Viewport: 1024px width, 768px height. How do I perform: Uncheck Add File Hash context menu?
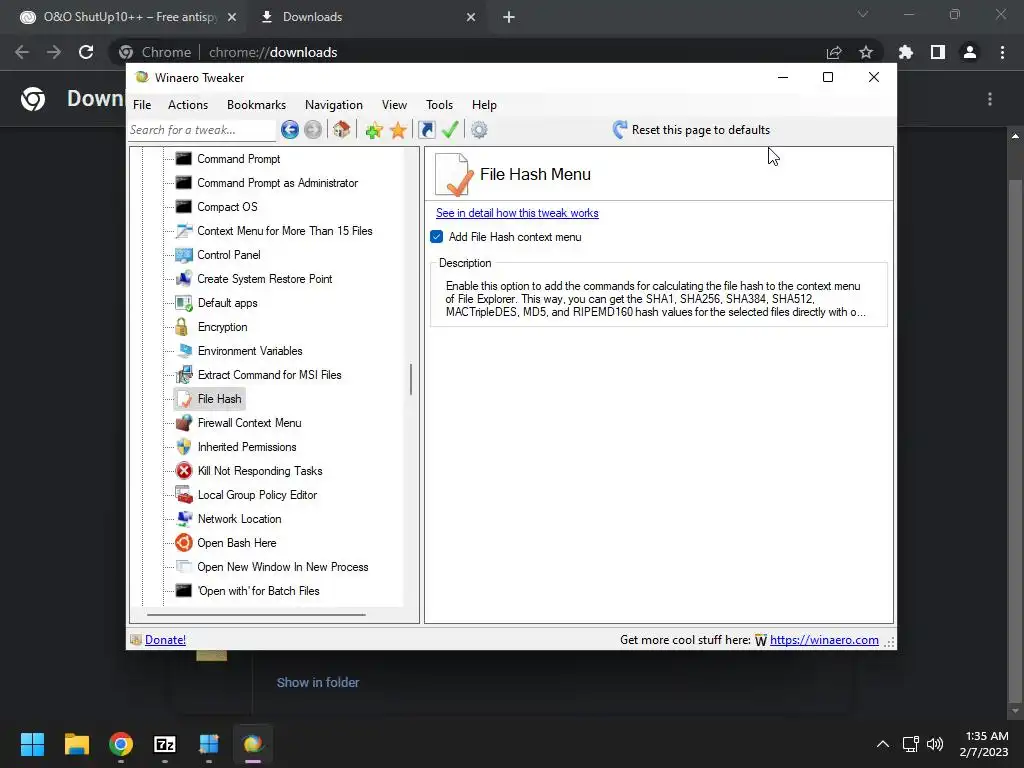coord(437,237)
